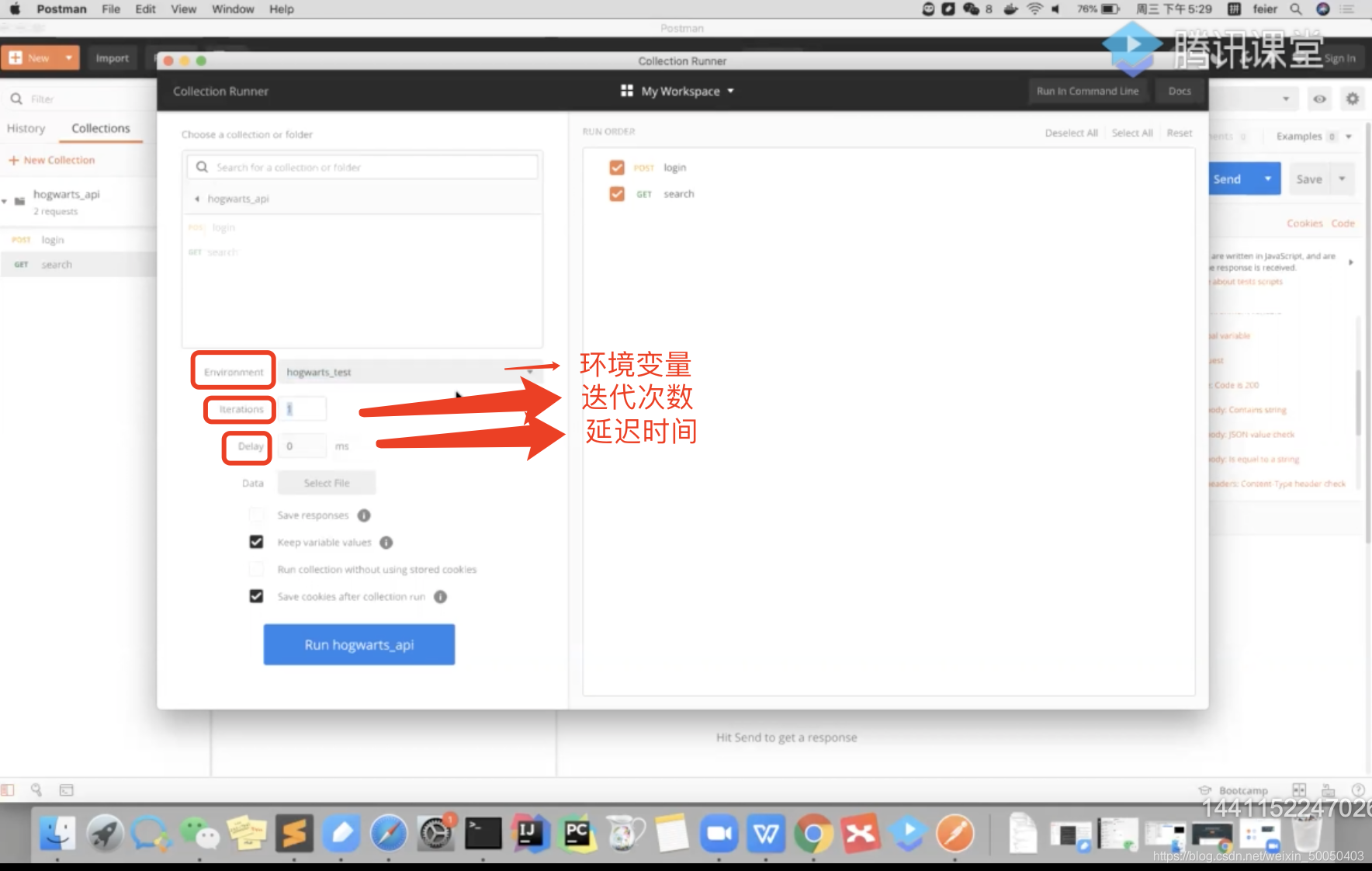Click the Select File data button
Image resolution: width=1372 pixels, height=871 pixels.
click(327, 483)
